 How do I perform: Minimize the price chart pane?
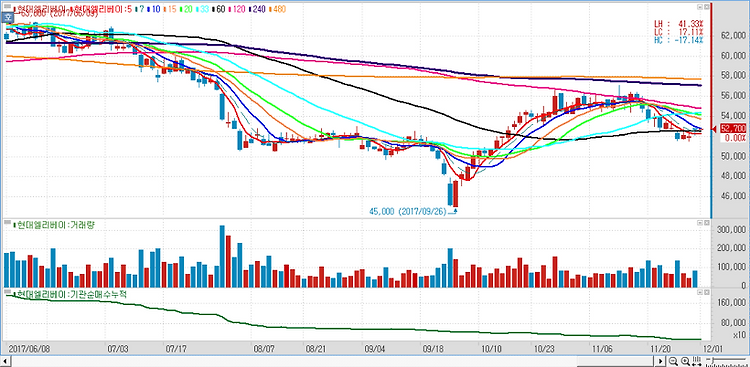click(699, 8)
